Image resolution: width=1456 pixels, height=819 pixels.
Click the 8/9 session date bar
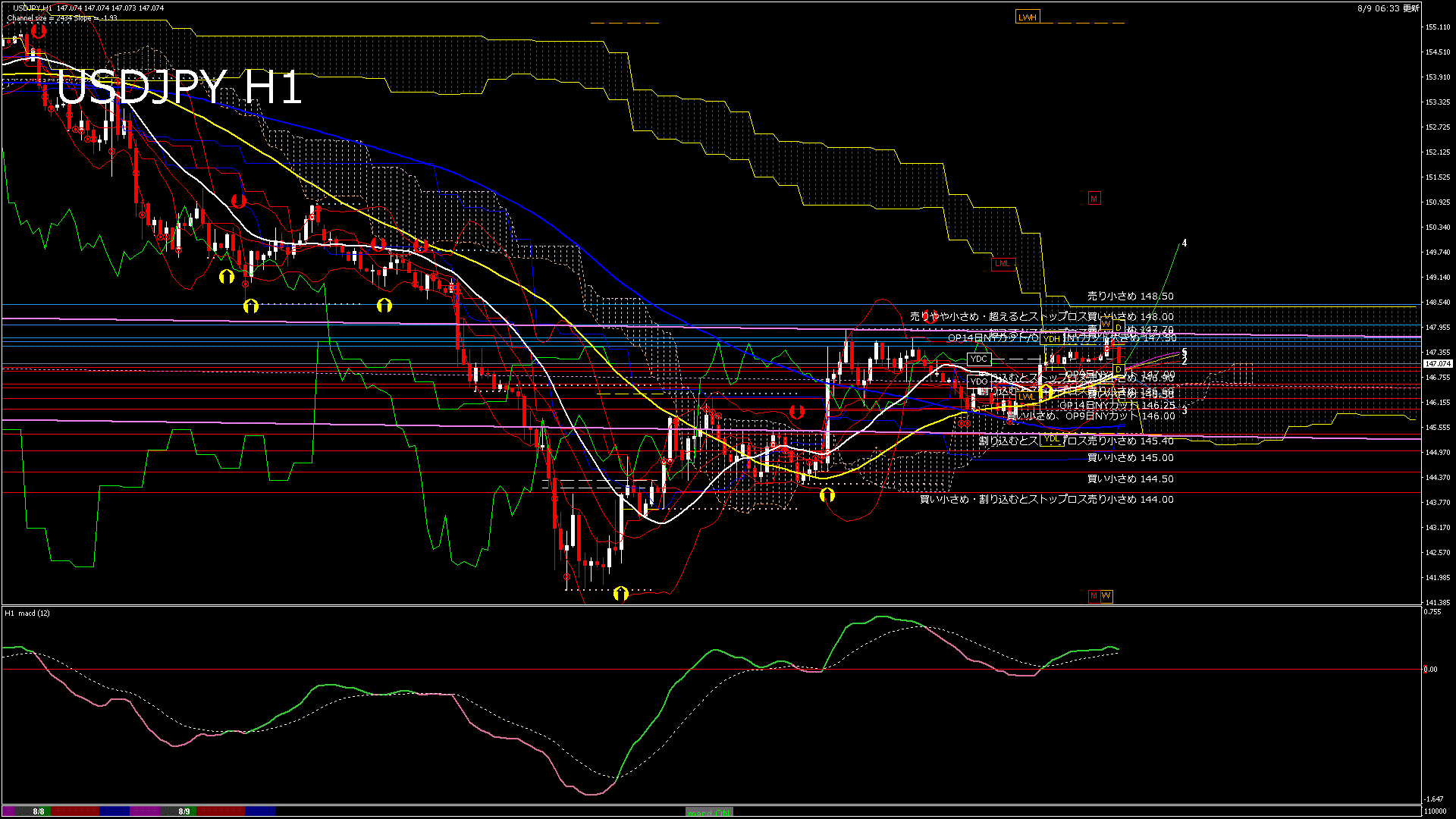(x=184, y=811)
